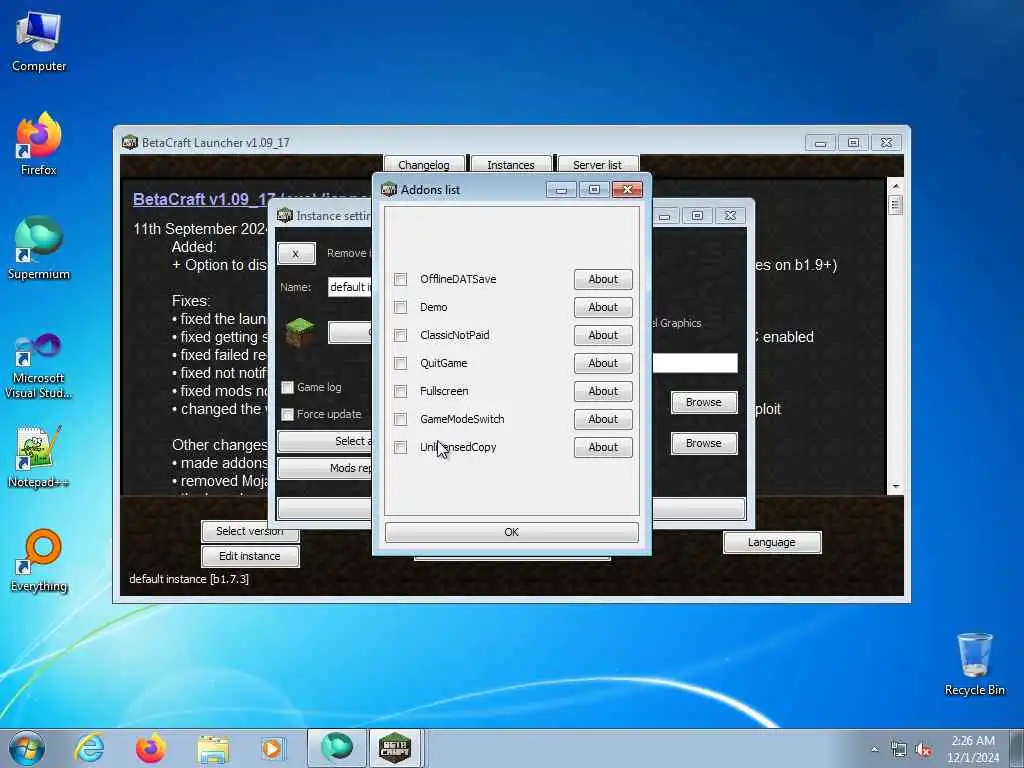Close the Instance settings window
The height and width of the screenshot is (768, 1024).
(730, 216)
